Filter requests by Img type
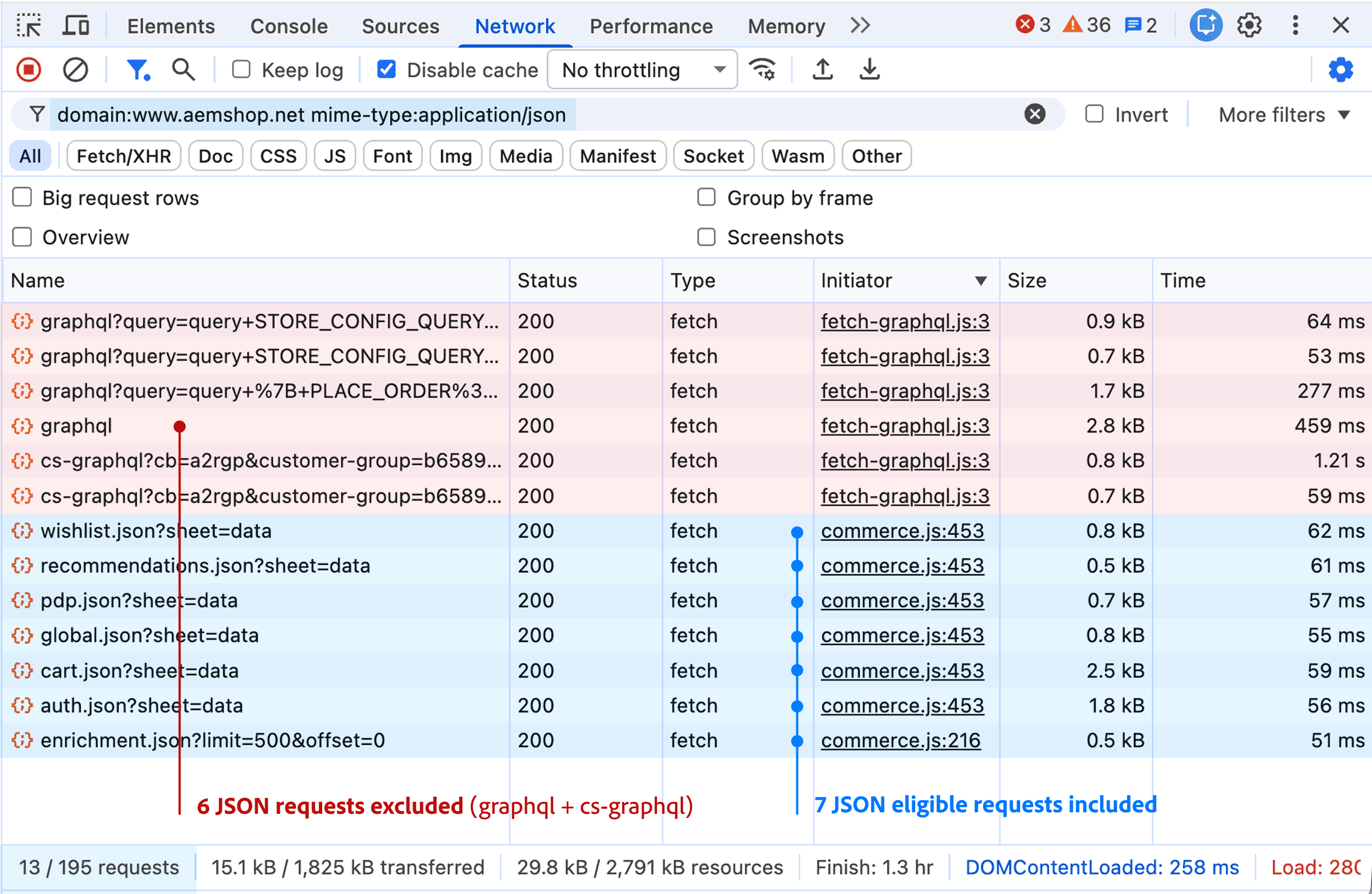 (x=455, y=156)
